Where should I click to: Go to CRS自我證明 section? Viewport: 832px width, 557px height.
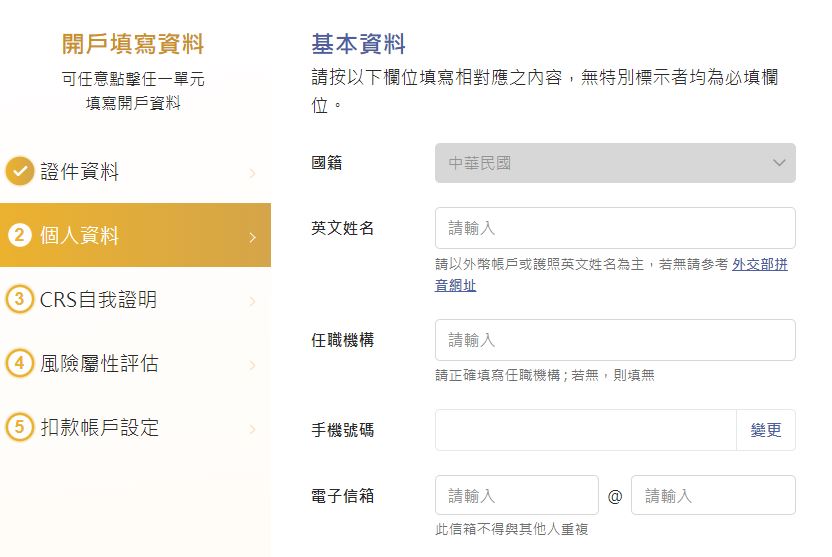pyautogui.click(x=98, y=300)
